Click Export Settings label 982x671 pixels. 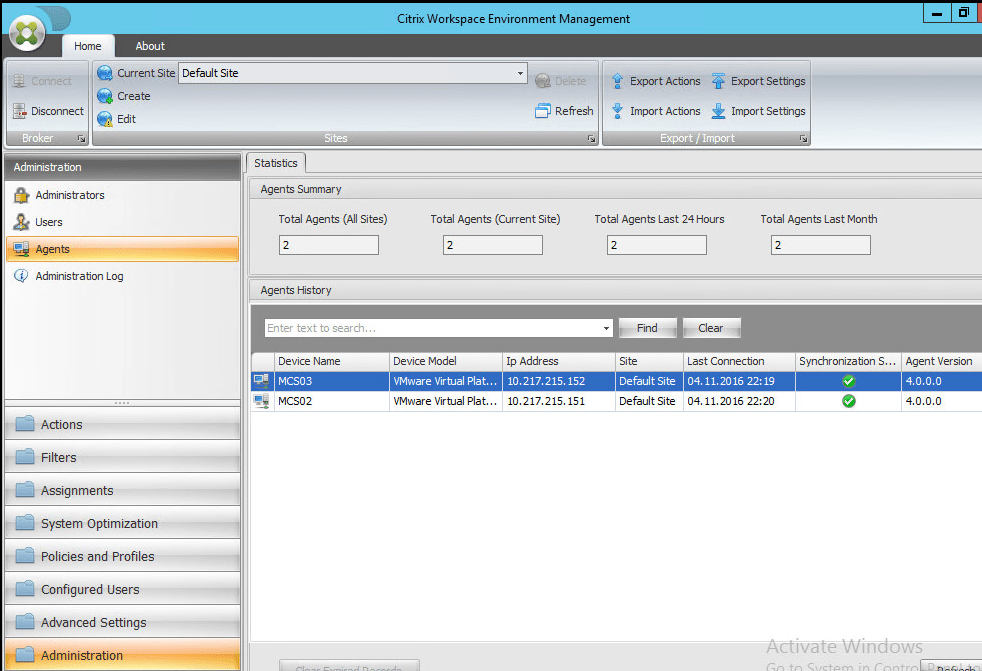point(768,81)
